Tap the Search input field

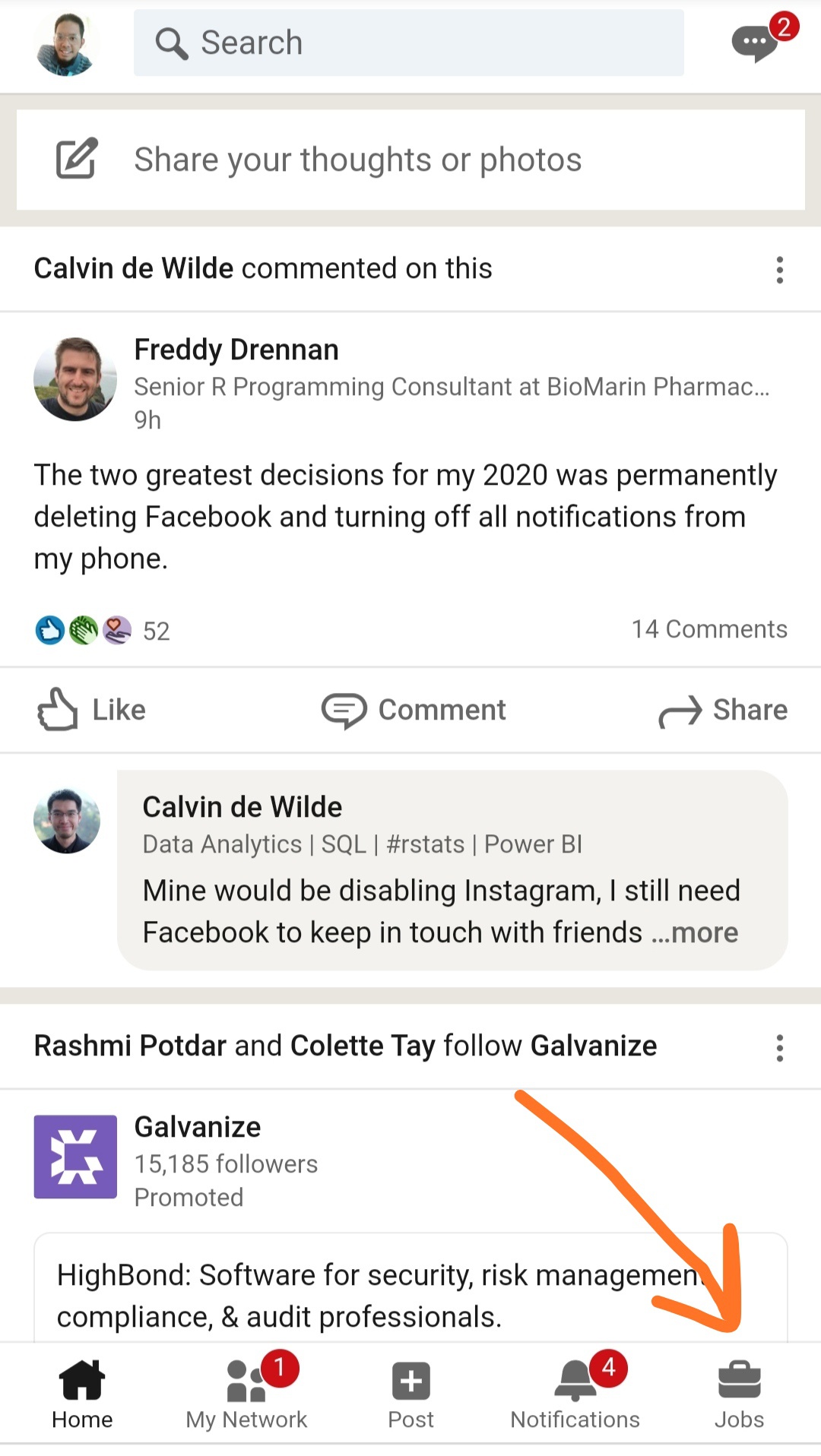click(x=409, y=43)
